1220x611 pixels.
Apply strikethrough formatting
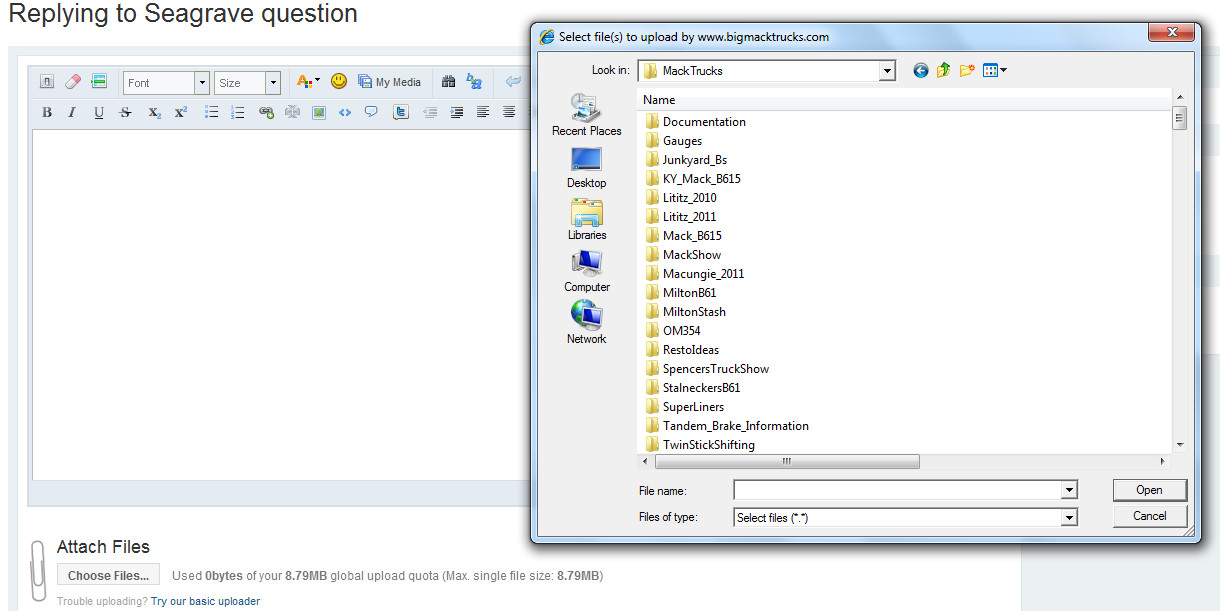pos(125,113)
